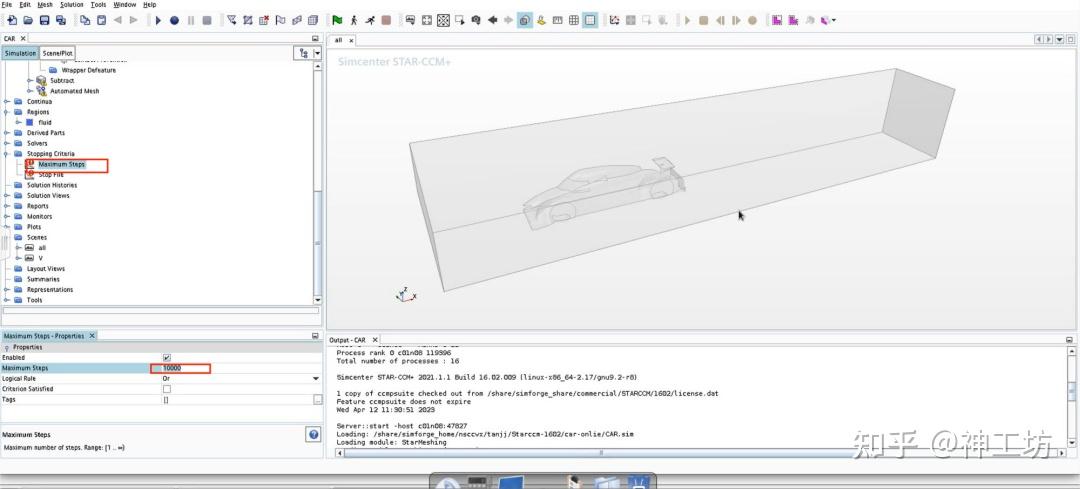This screenshot has width=1080, height=489.
Task: Open the Window menu
Action: coord(125,5)
